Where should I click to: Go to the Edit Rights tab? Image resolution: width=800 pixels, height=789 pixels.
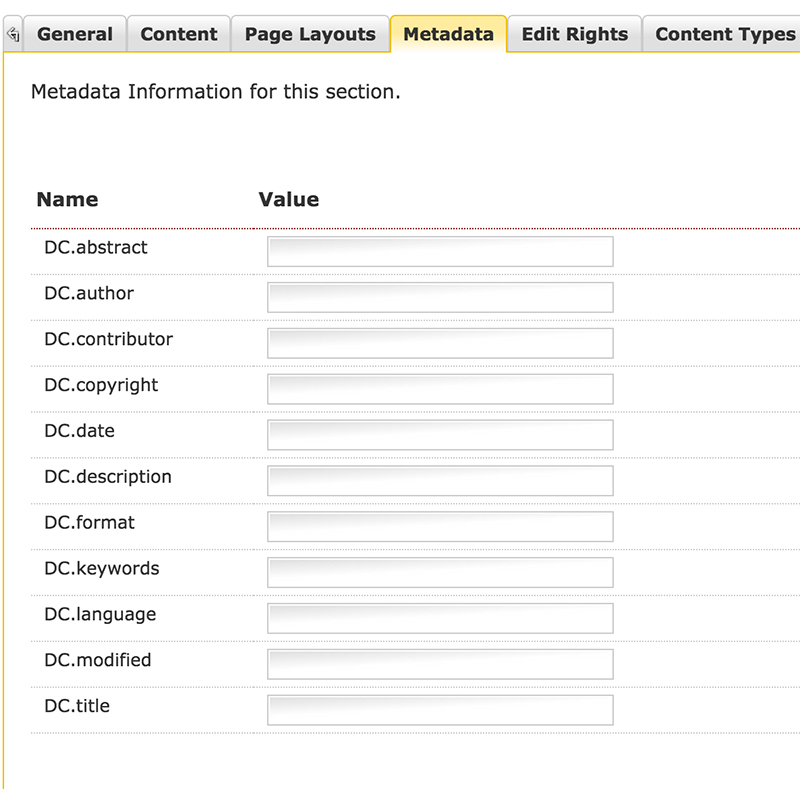[575, 34]
